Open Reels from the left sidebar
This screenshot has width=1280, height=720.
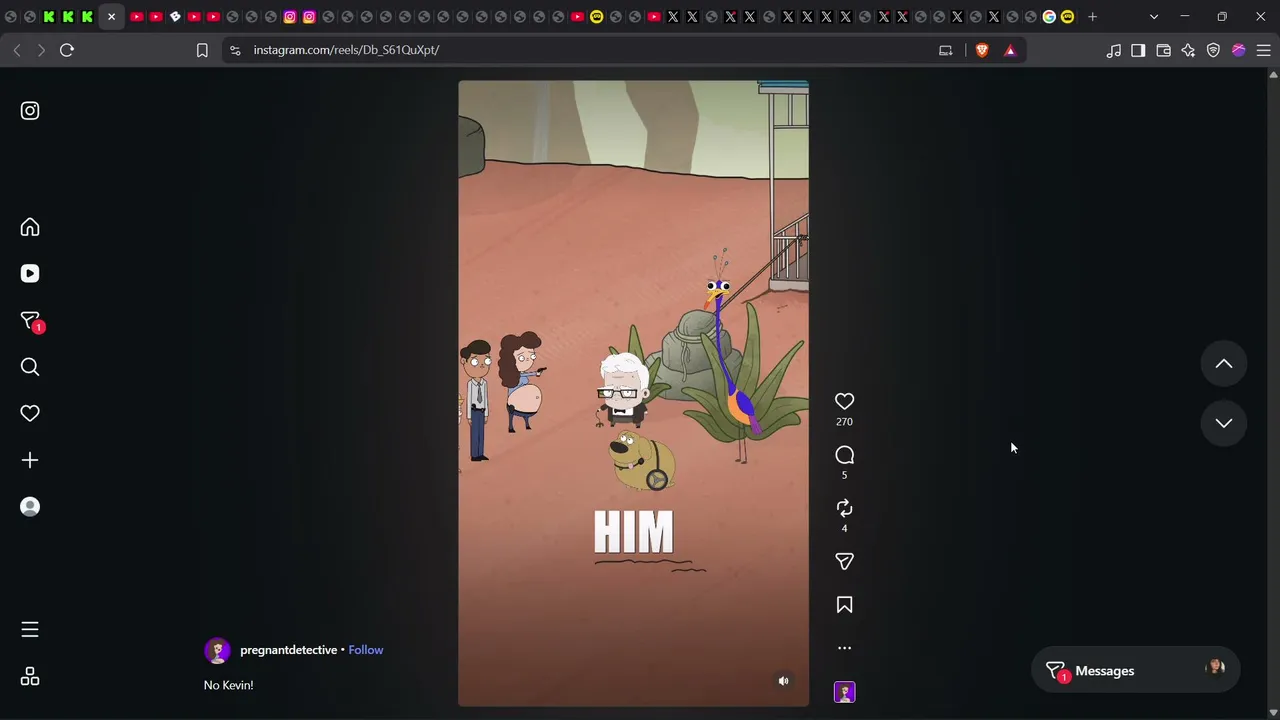coord(30,273)
